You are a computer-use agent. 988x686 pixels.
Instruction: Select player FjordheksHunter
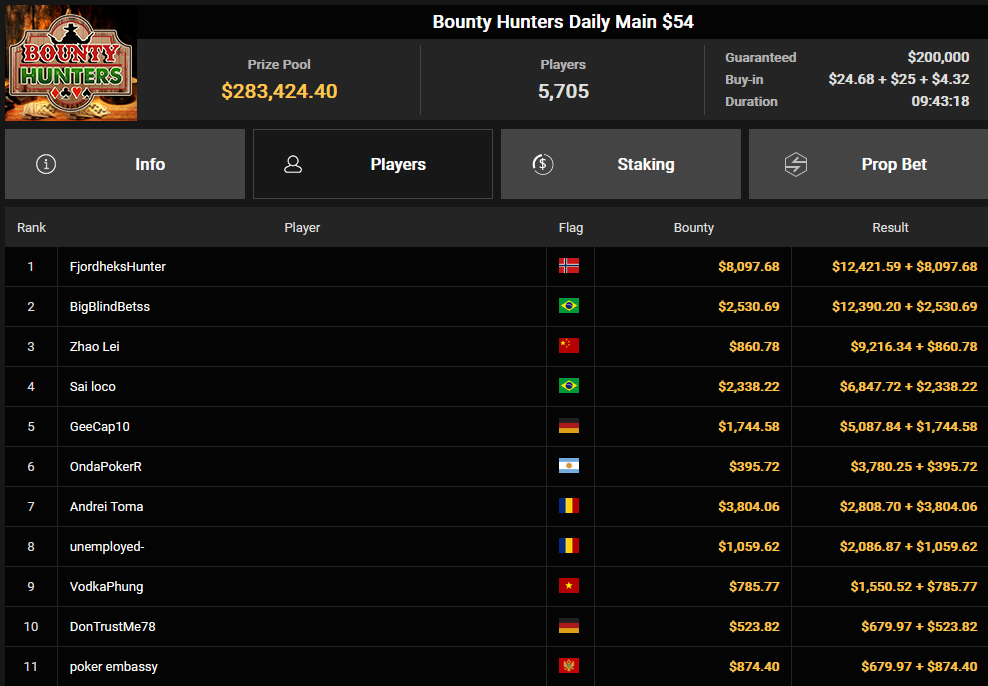[x=118, y=266]
